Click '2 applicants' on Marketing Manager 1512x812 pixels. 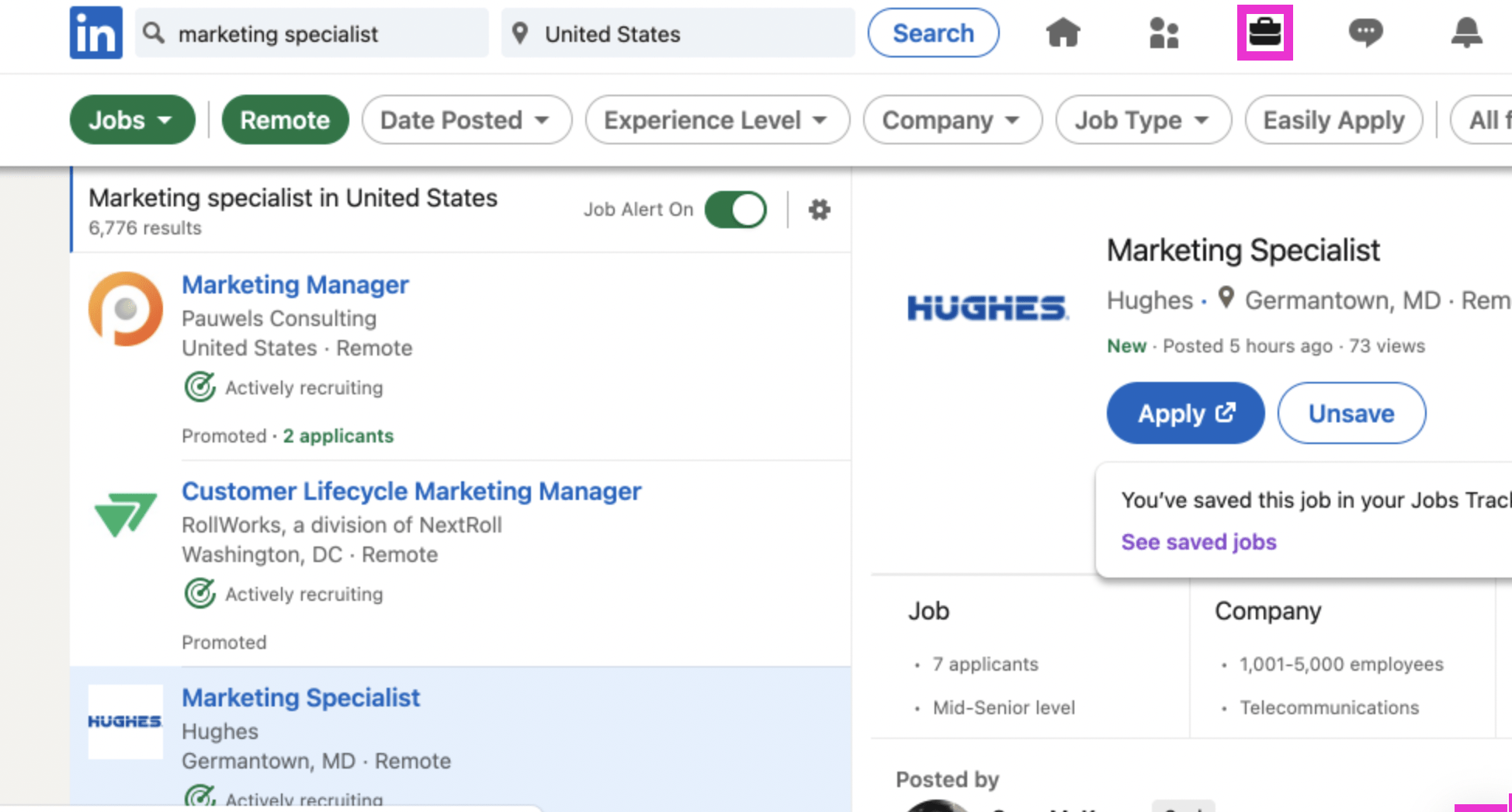coord(338,435)
